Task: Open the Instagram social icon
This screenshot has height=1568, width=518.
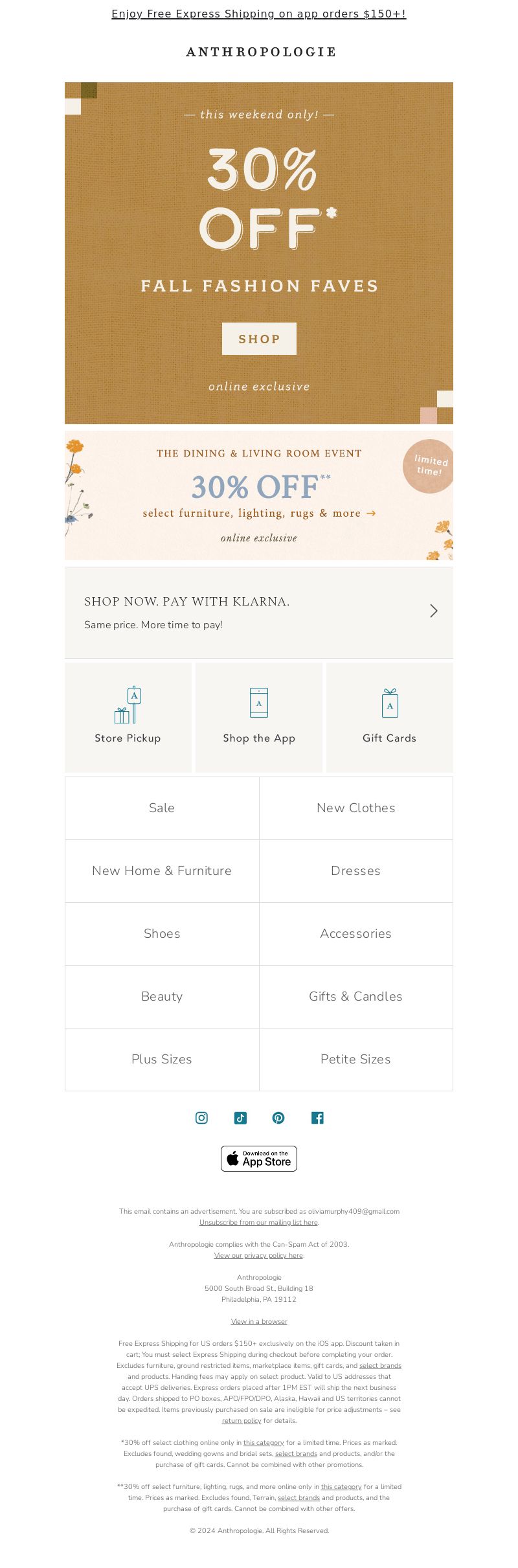Action: 201,1118
